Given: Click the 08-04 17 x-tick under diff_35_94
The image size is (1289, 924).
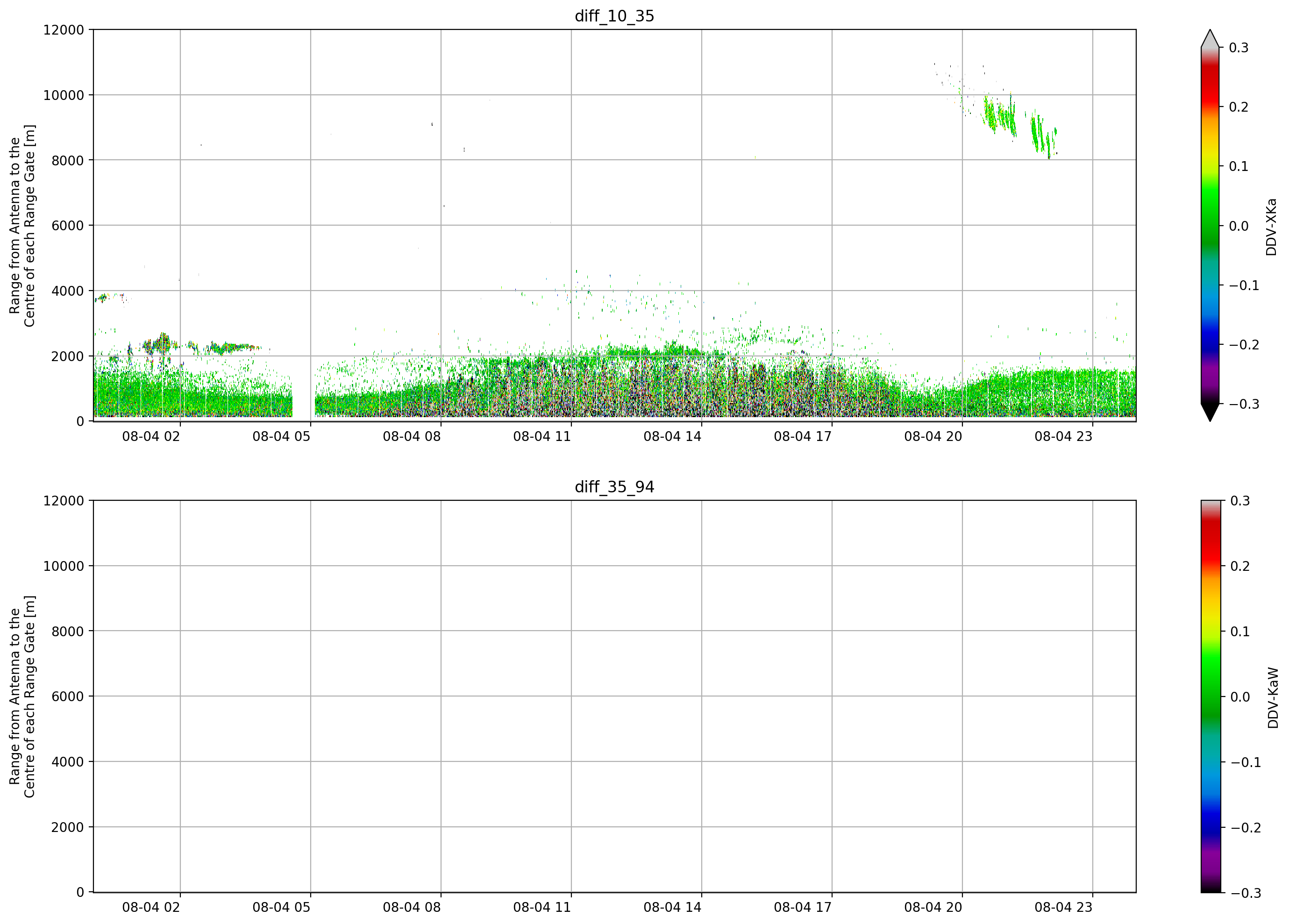Looking at the screenshot, I should click(803, 908).
